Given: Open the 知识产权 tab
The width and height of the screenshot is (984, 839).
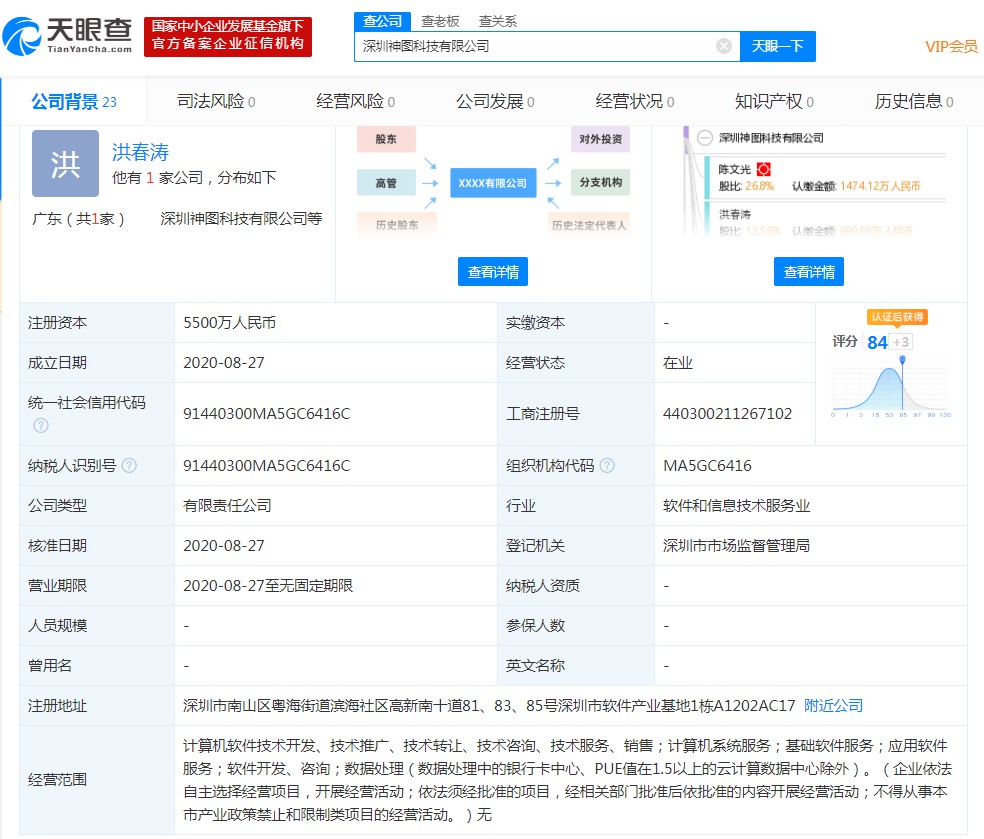Looking at the screenshot, I should tap(774, 102).
